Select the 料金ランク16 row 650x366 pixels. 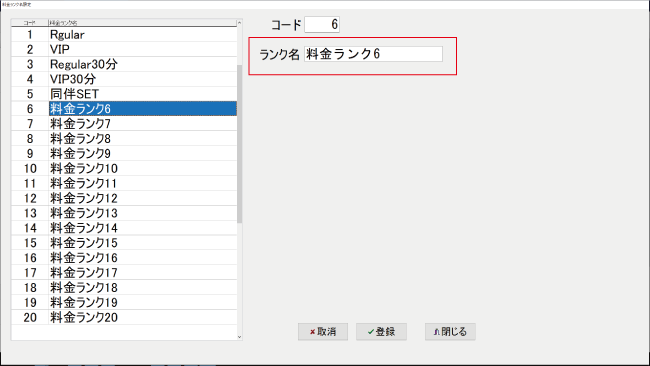(x=124, y=258)
